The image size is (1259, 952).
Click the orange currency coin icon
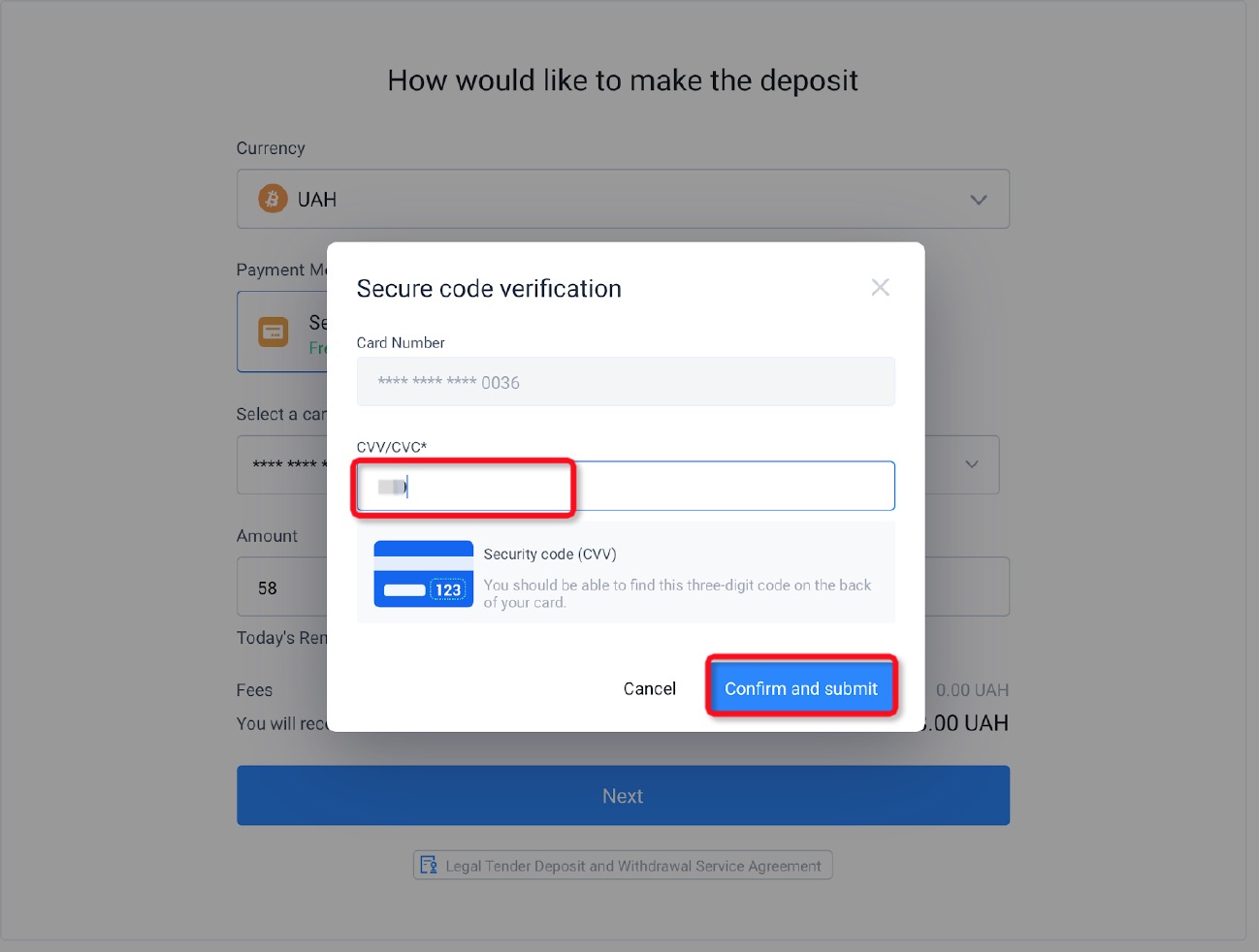tap(273, 199)
